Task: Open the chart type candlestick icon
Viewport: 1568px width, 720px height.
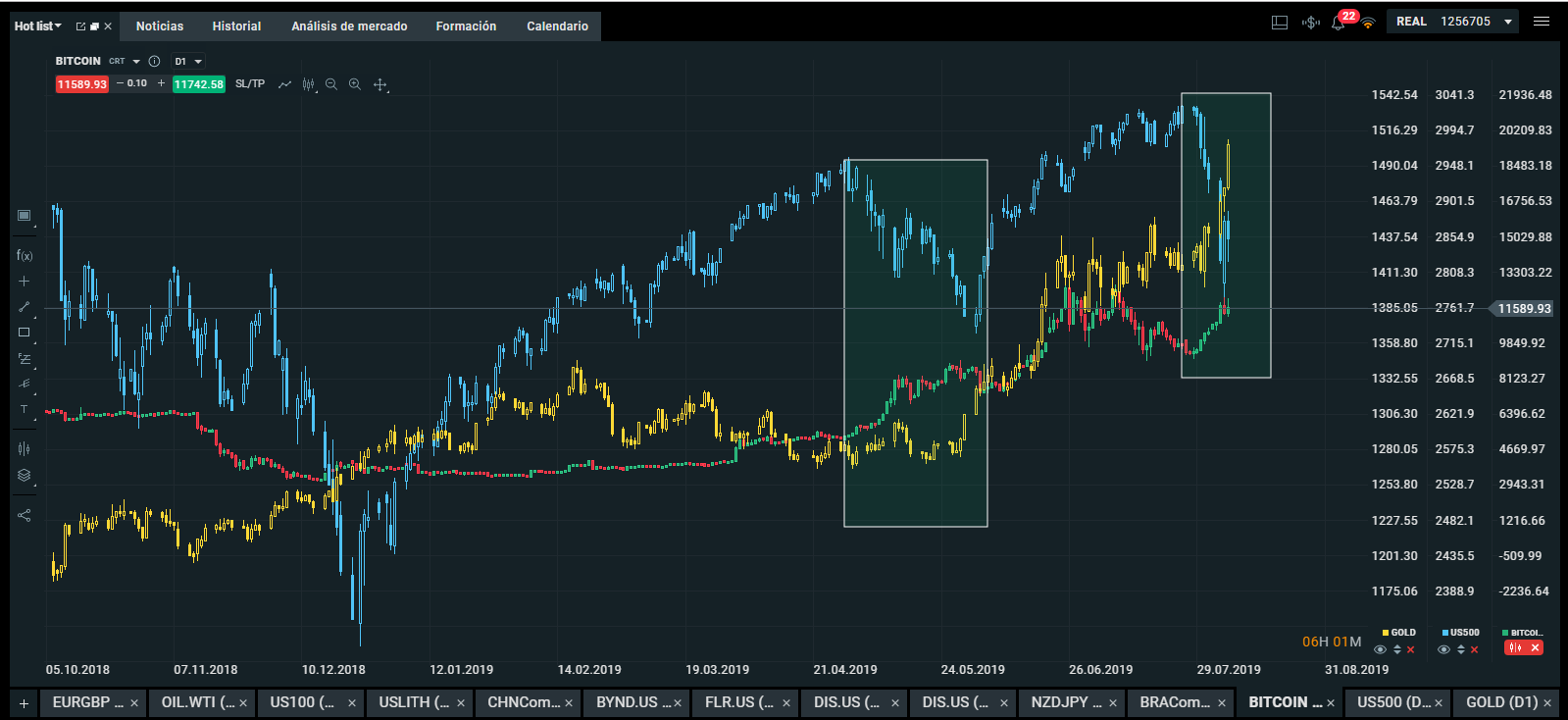Action: [x=308, y=84]
